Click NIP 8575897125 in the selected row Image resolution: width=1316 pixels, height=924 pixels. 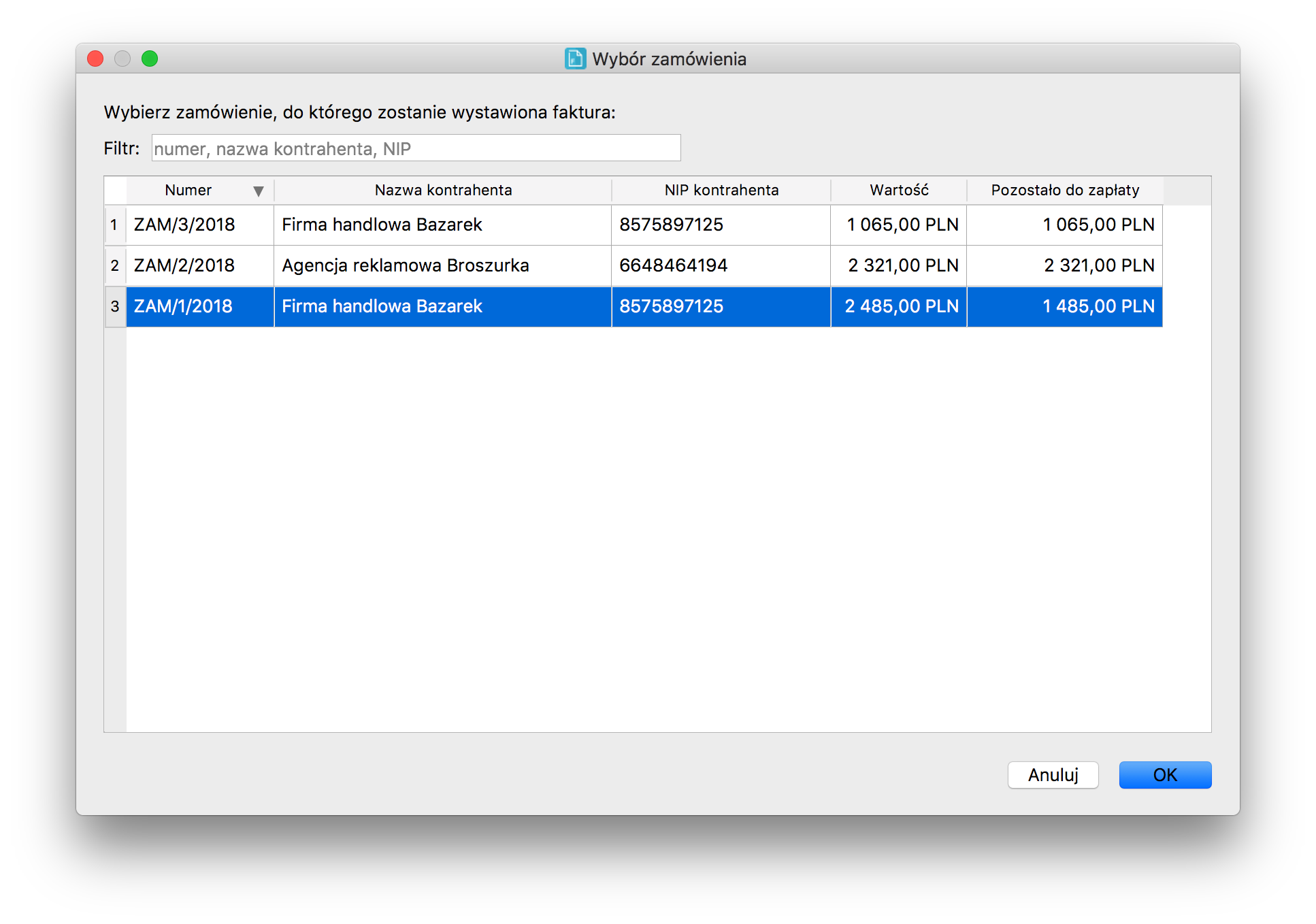click(721, 306)
